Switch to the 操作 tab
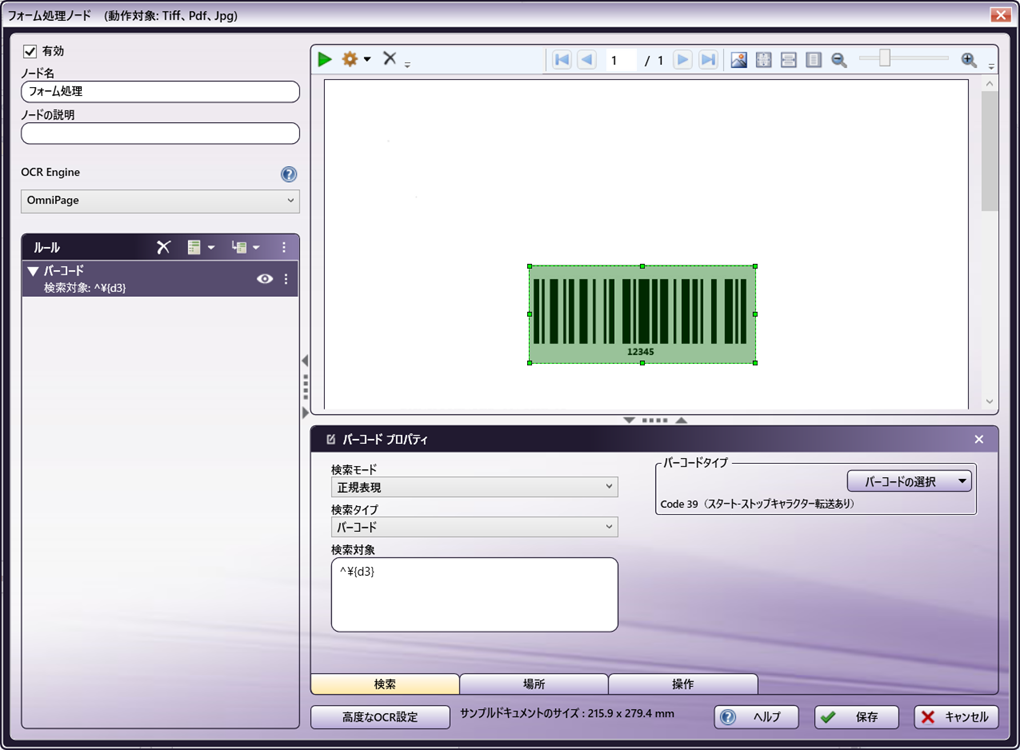1020x750 pixels. (683, 684)
